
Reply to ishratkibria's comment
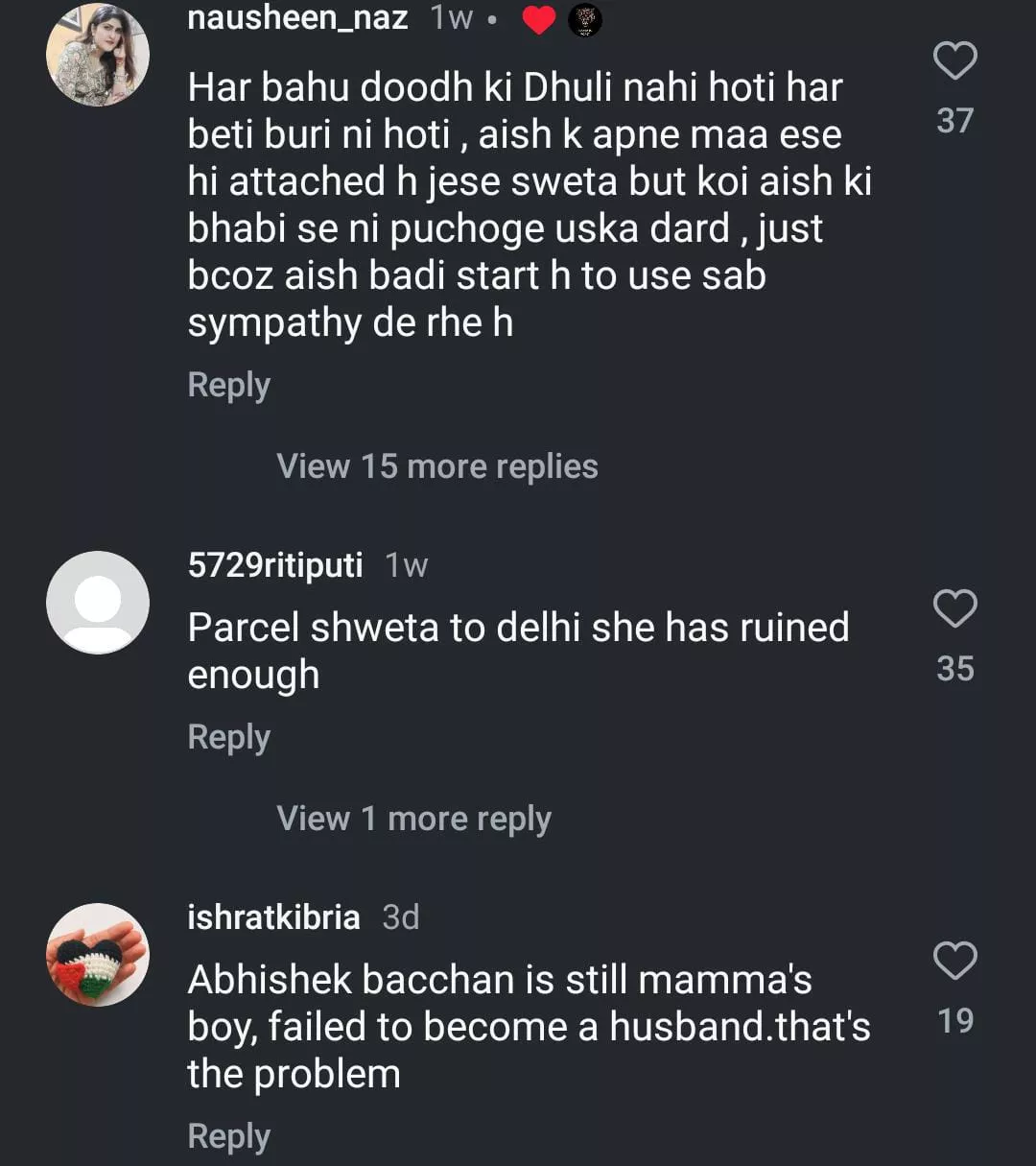[229, 1136]
